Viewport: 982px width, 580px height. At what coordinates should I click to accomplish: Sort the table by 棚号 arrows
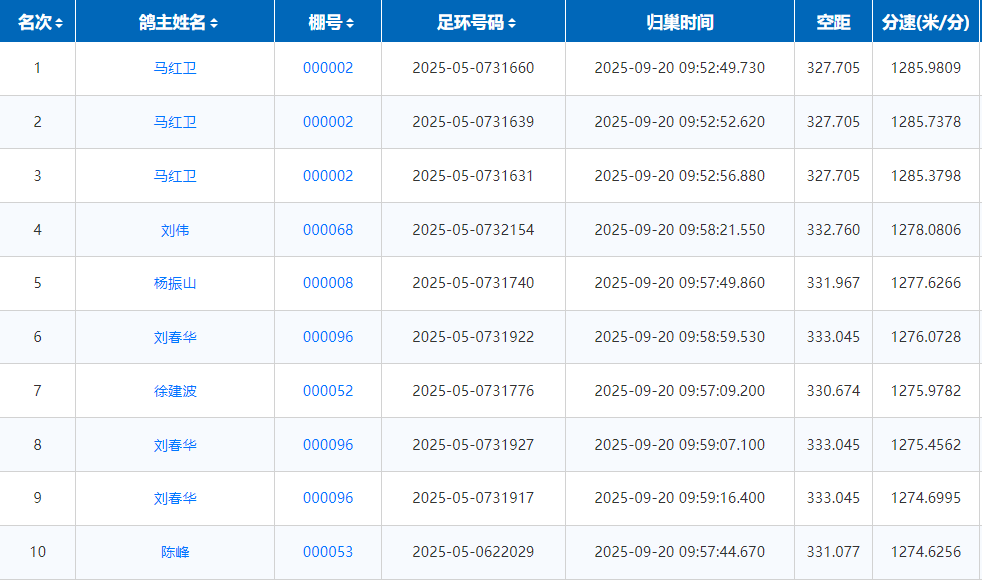point(349,23)
